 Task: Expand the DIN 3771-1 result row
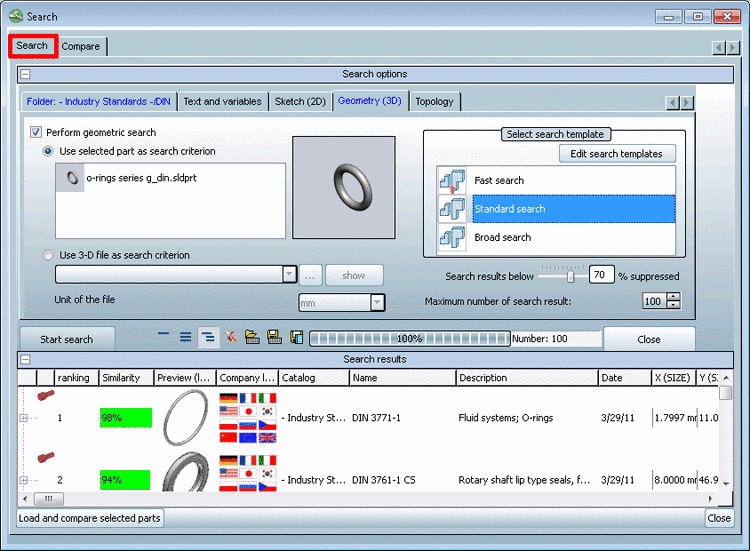tap(24, 418)
